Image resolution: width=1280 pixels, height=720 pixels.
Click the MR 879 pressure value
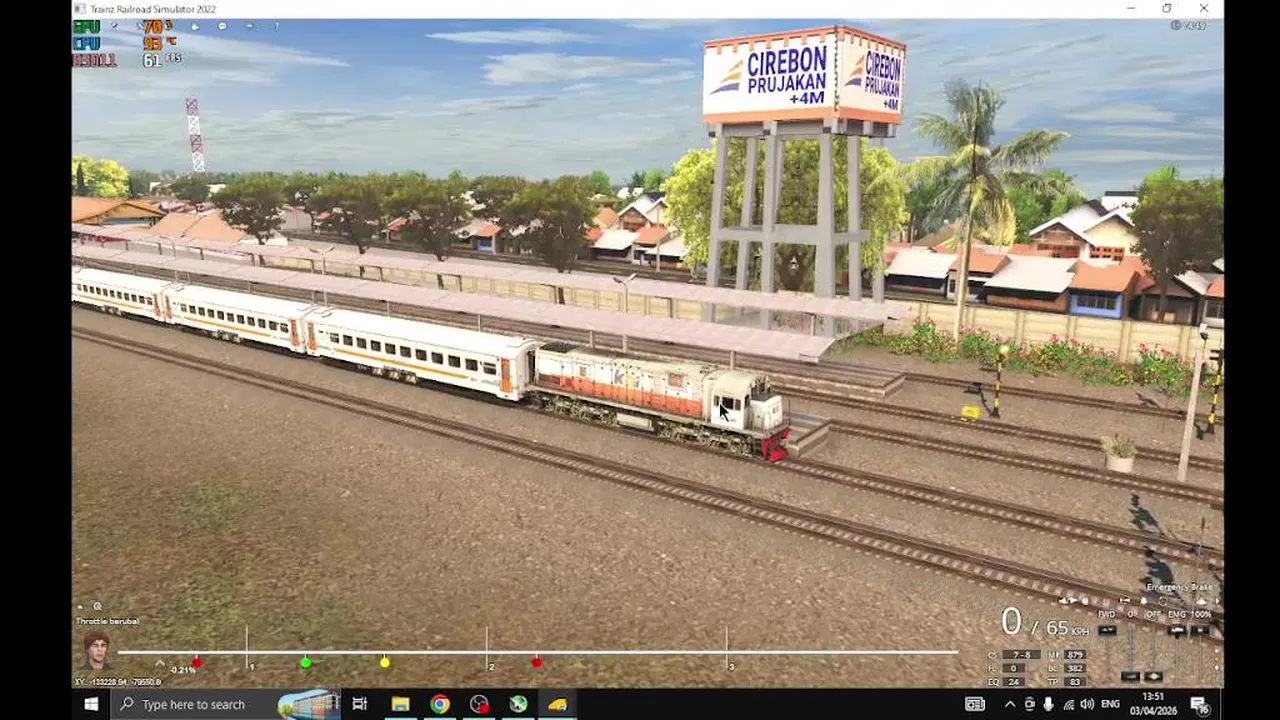click(1075, 655)
